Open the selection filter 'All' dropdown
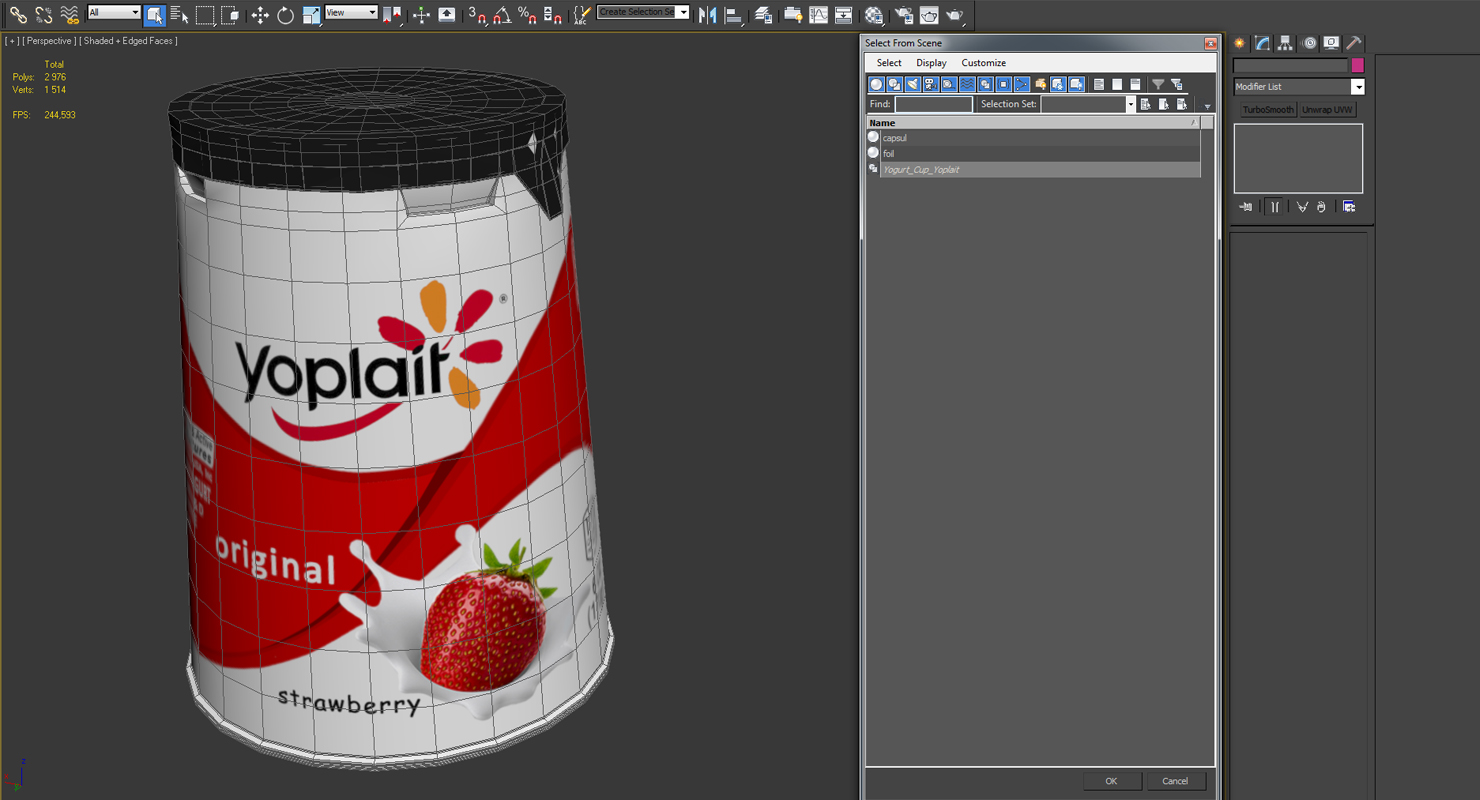Viewport: 1480px width, 800px height. [114, 13]
